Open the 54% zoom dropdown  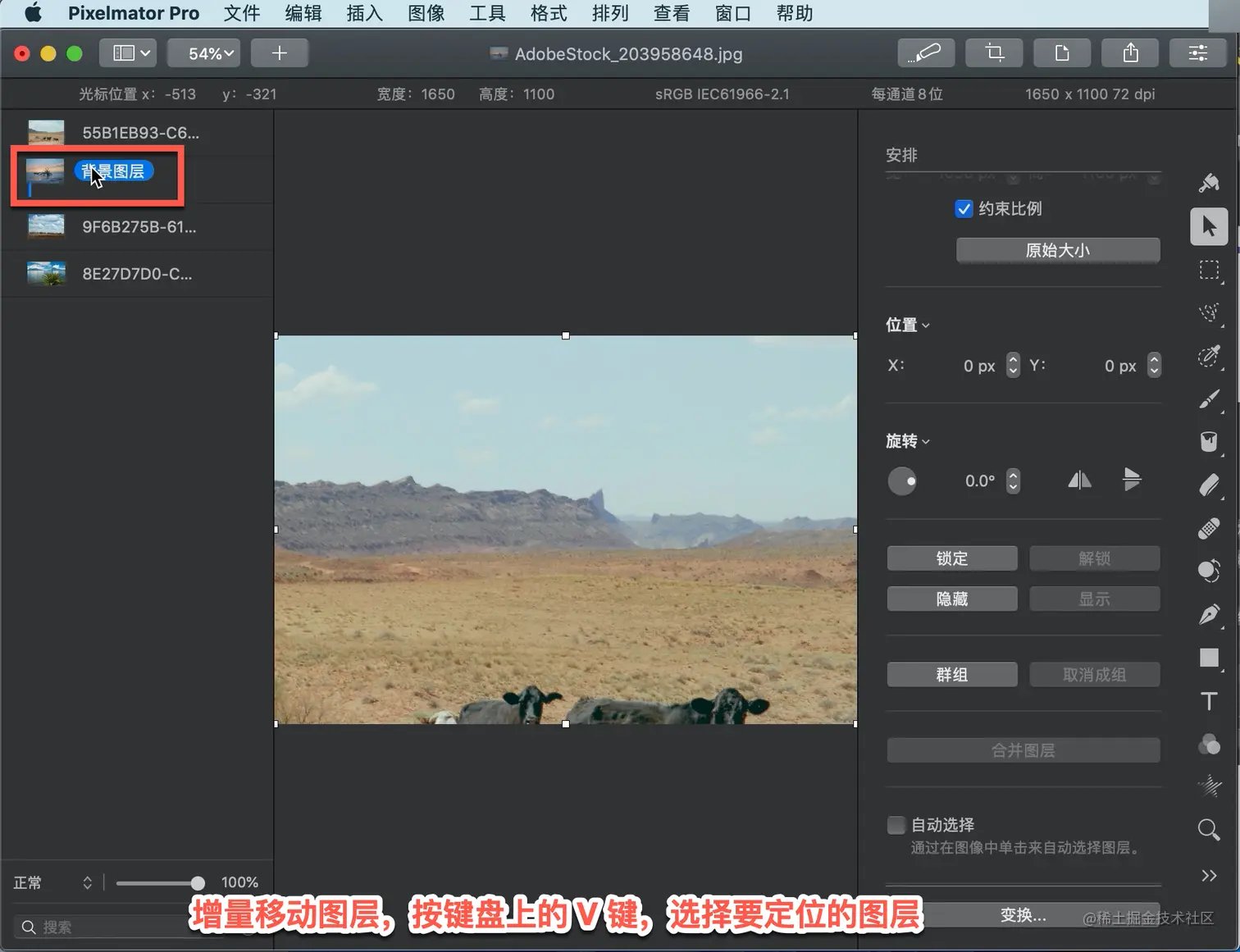pyautogui.click(x=204, y=53)
